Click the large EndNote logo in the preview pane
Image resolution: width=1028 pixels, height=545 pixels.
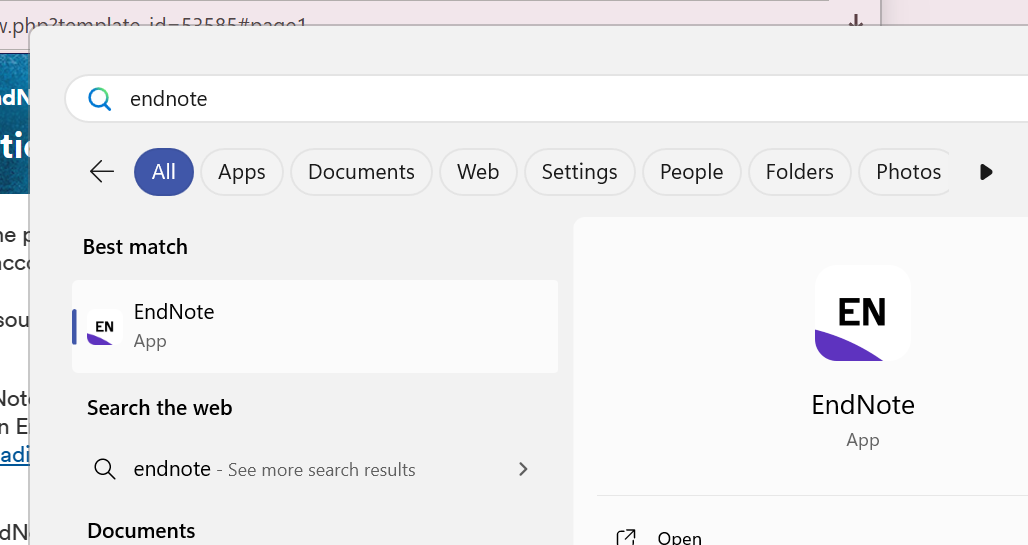tap(862, 313)
